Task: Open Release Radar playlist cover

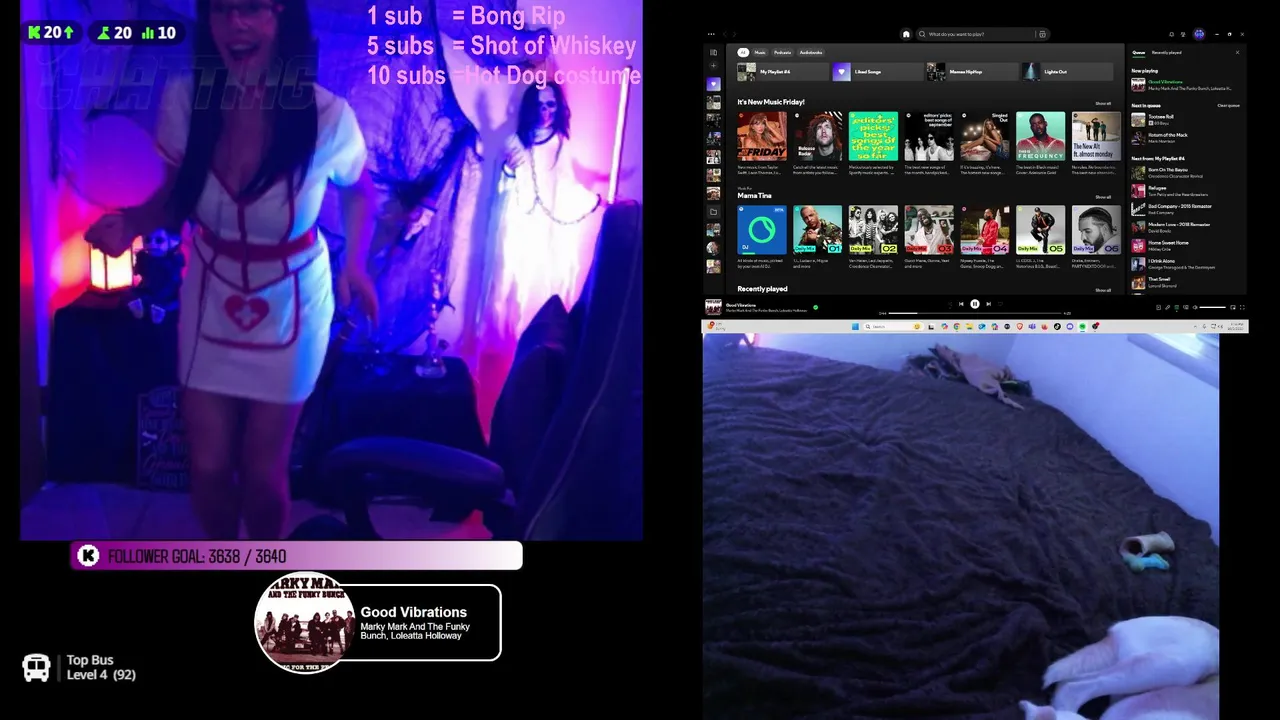Action: 818,136
